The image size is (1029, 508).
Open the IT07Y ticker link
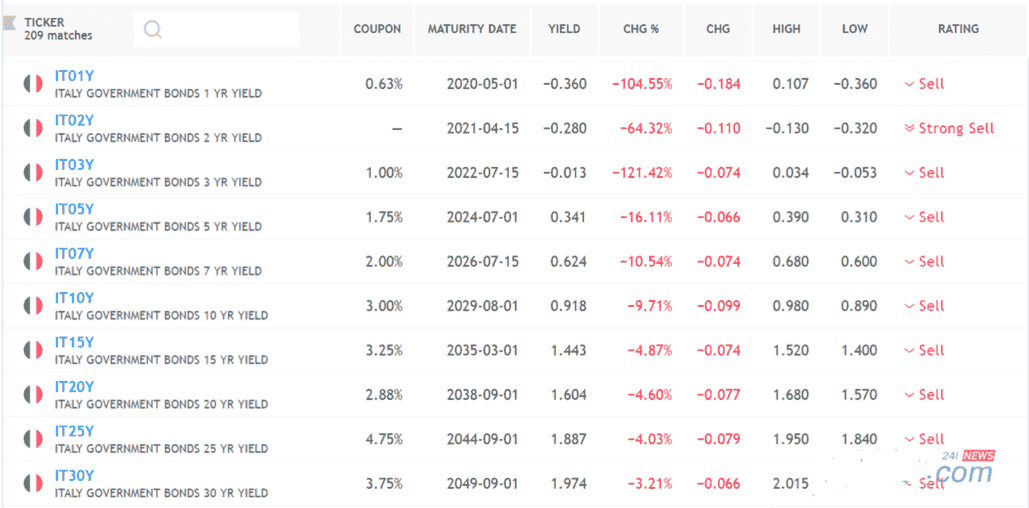coord(74,254)
